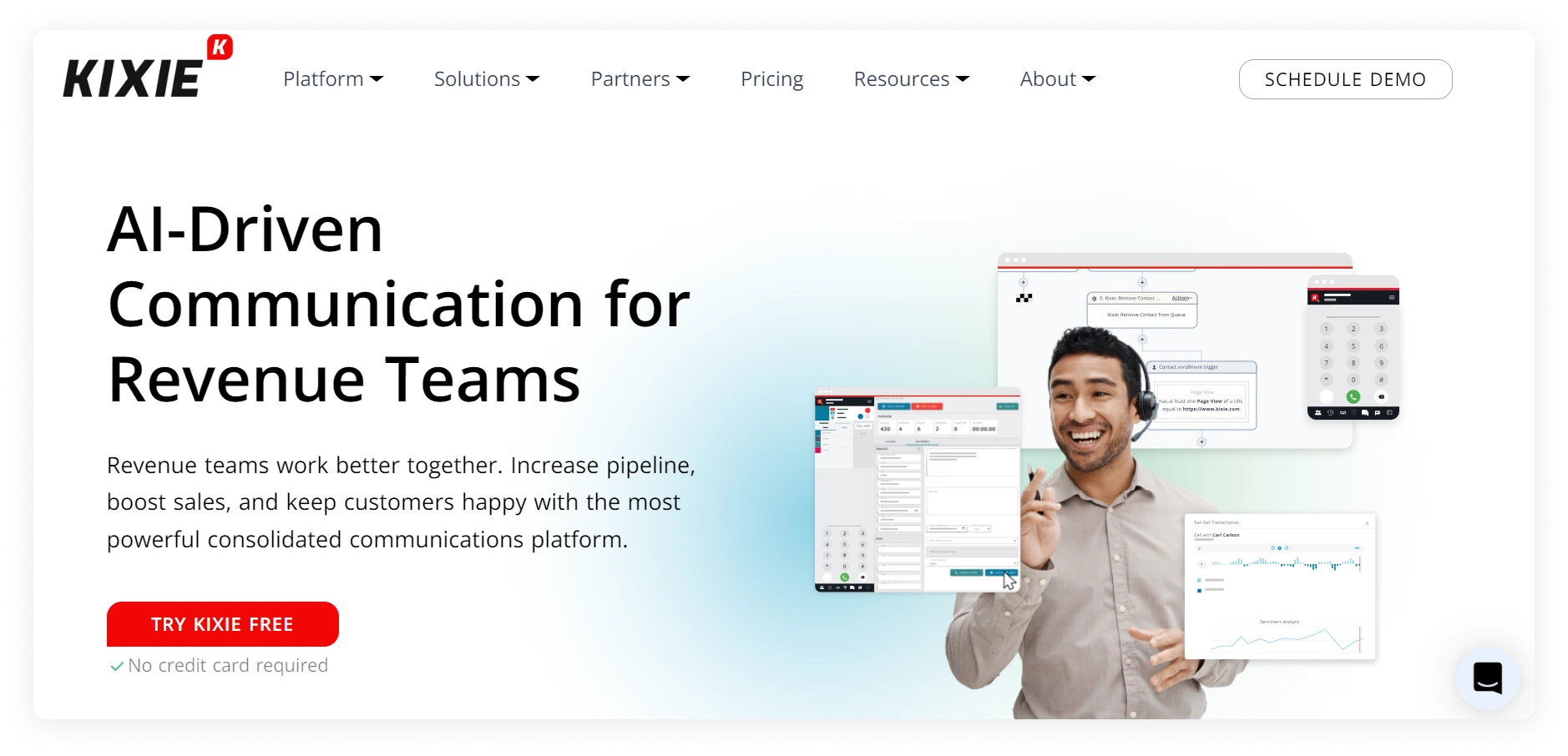The image size is (1568, 756).
Task: Click the Platform menu label
Action: point(323,79)
